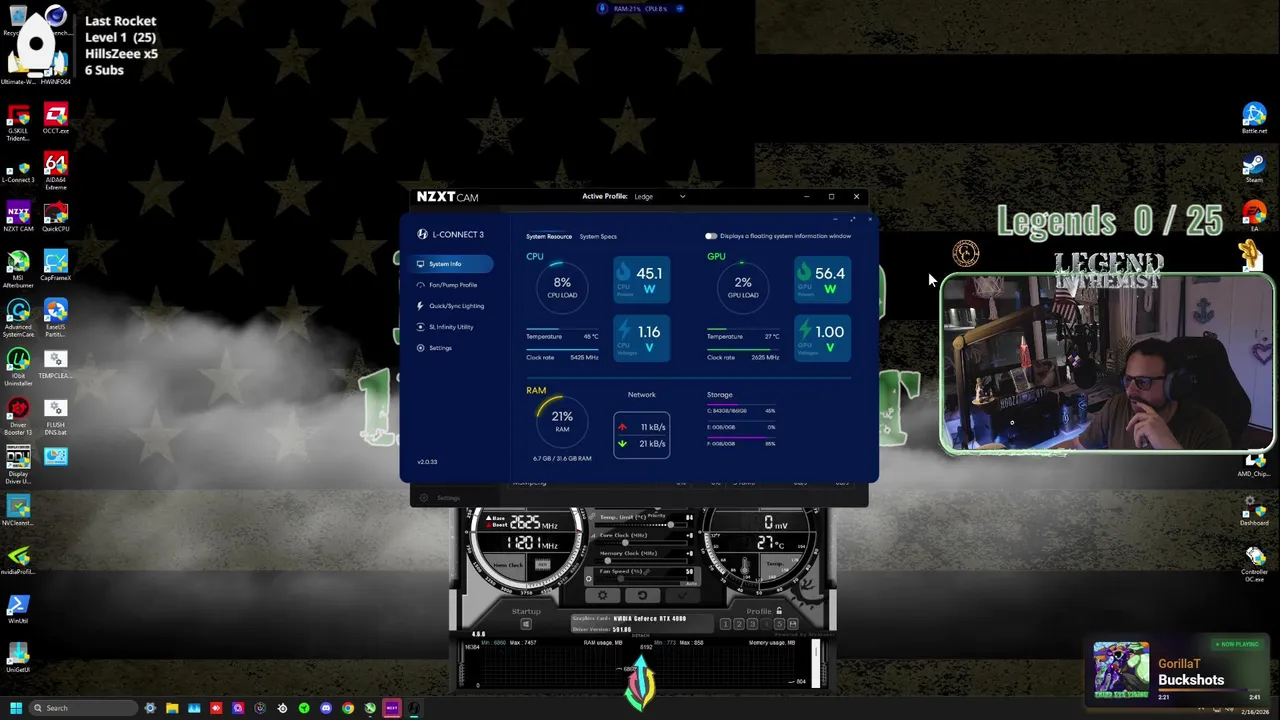Open MSI Afterburner desktop icon
Viewport: 1280px width, 720px height.
18,268
